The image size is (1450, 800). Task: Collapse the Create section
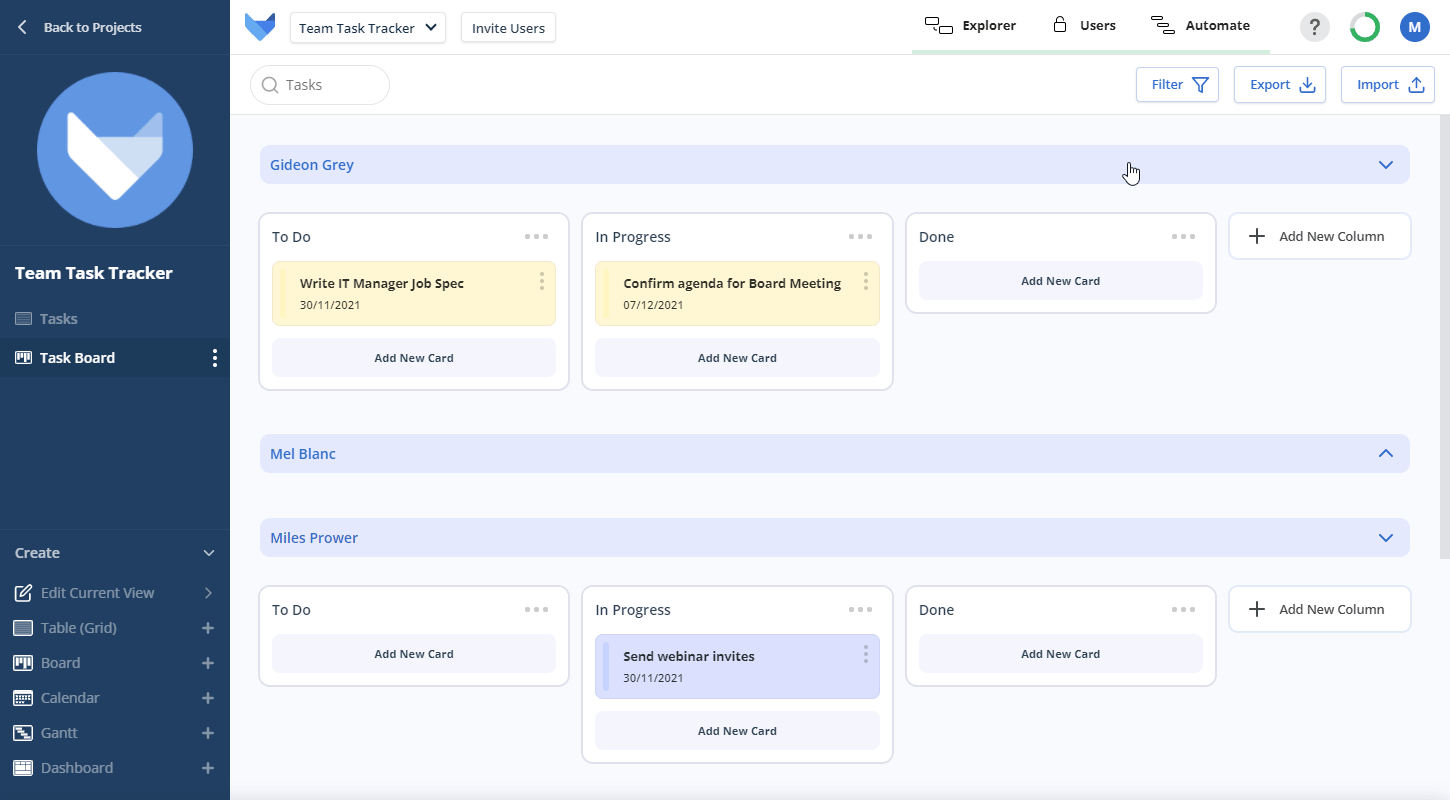(209, 553)
